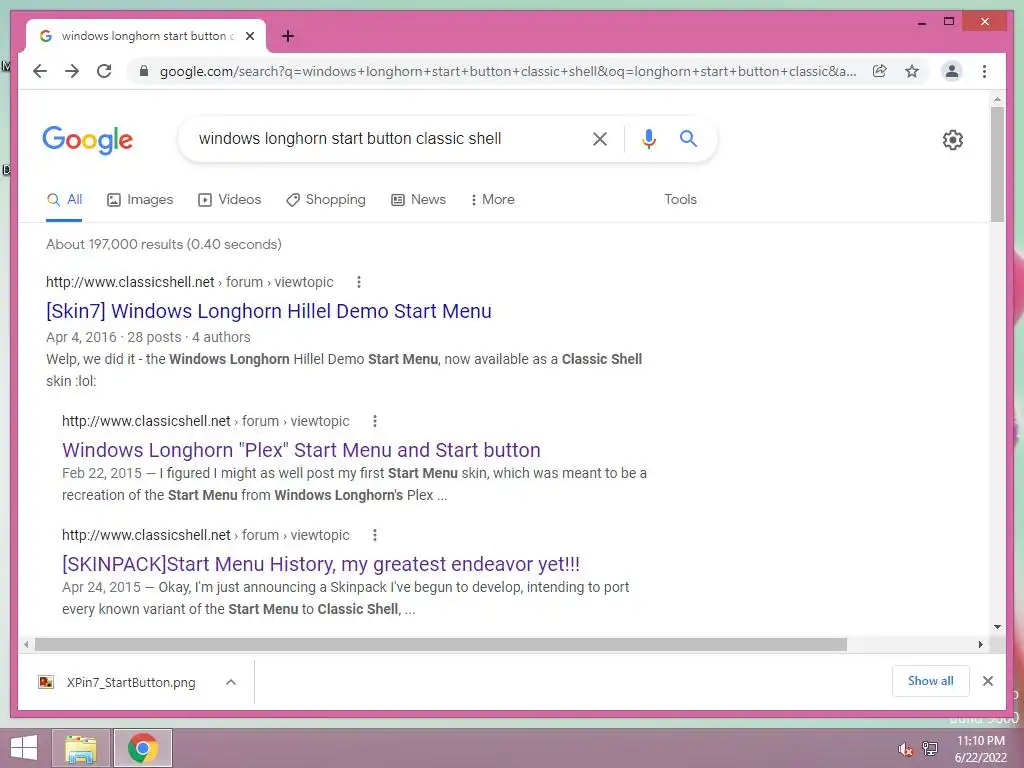Open '[Skin7] Windows Longhorn Hillel Demo Start Menu' result
The width and height of the screenshot is (1024, 768).
pyautogui.click(x=268, y=311)
